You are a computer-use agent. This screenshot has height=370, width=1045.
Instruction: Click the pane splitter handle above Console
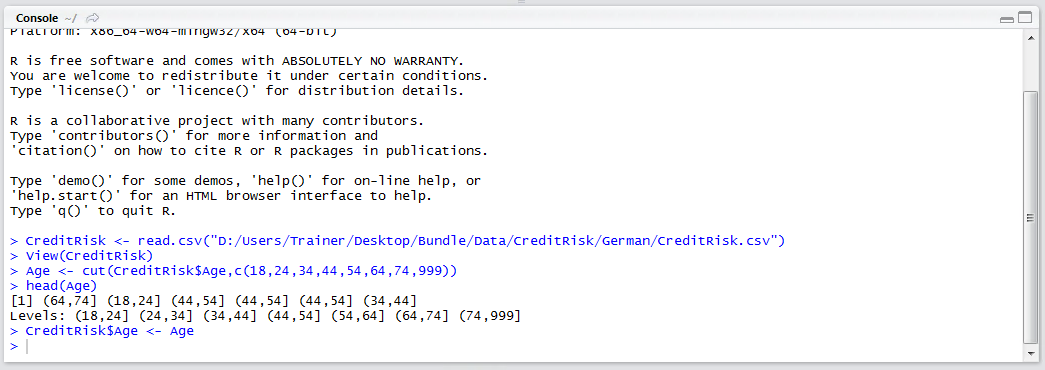click(522, 2)
